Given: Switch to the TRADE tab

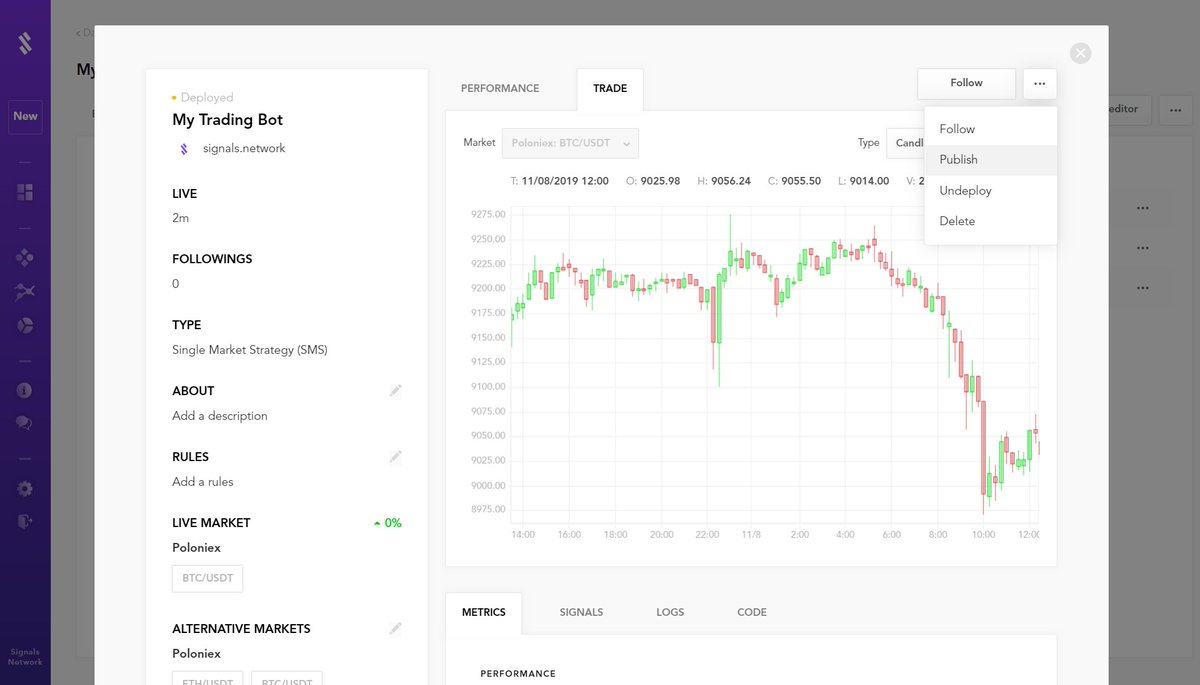Looking at the screenshot, I should click(x=610, y=88).
